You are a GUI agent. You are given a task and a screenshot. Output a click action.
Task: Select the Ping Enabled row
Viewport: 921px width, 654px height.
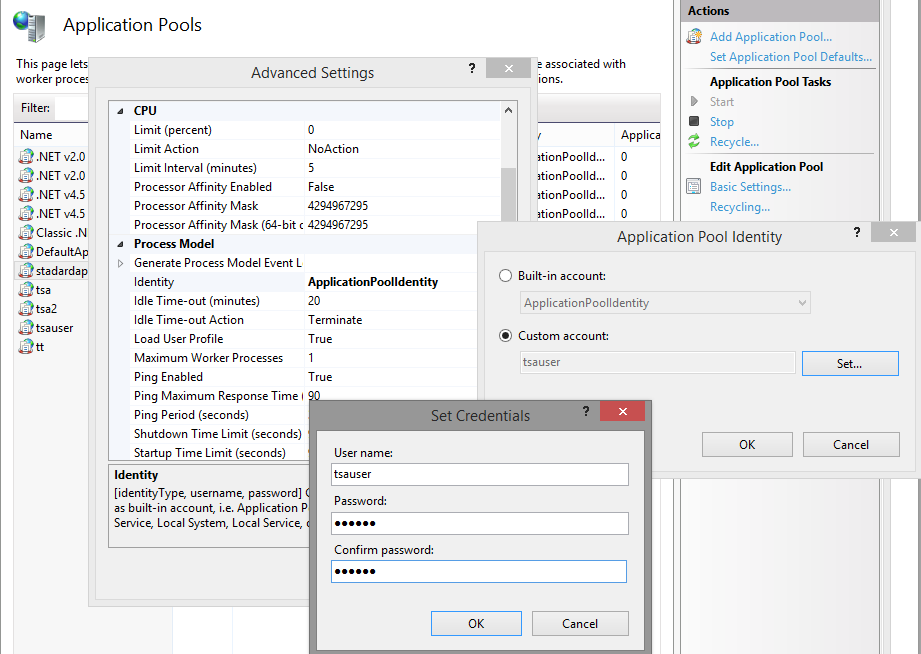point(303,377)
